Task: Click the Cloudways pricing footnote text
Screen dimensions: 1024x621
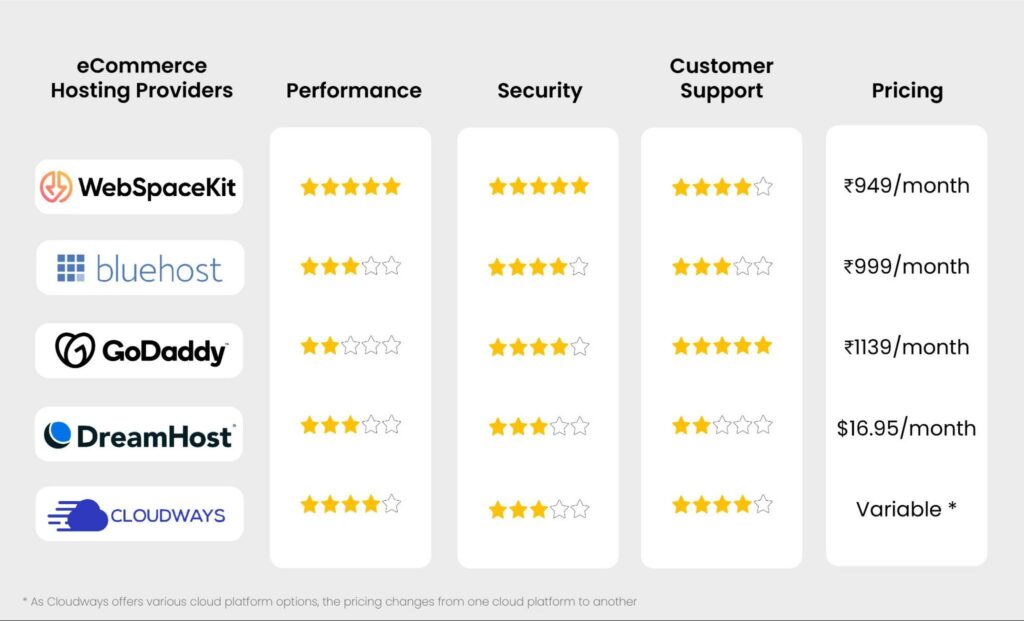Action: [x=329, y=601]
